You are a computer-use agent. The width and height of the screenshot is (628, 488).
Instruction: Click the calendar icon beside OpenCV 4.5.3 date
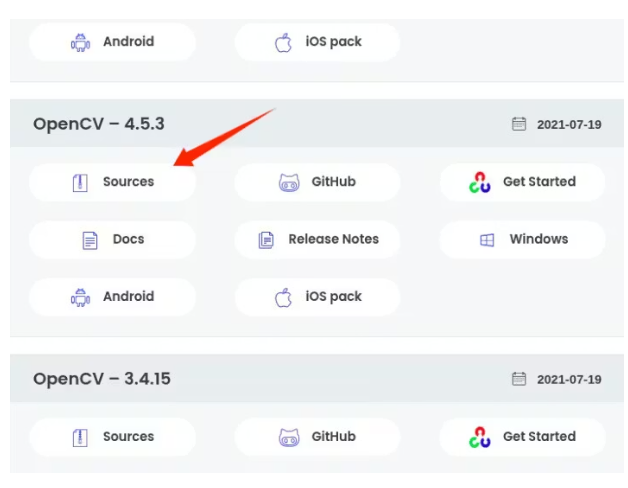click(x=519, y=125)
